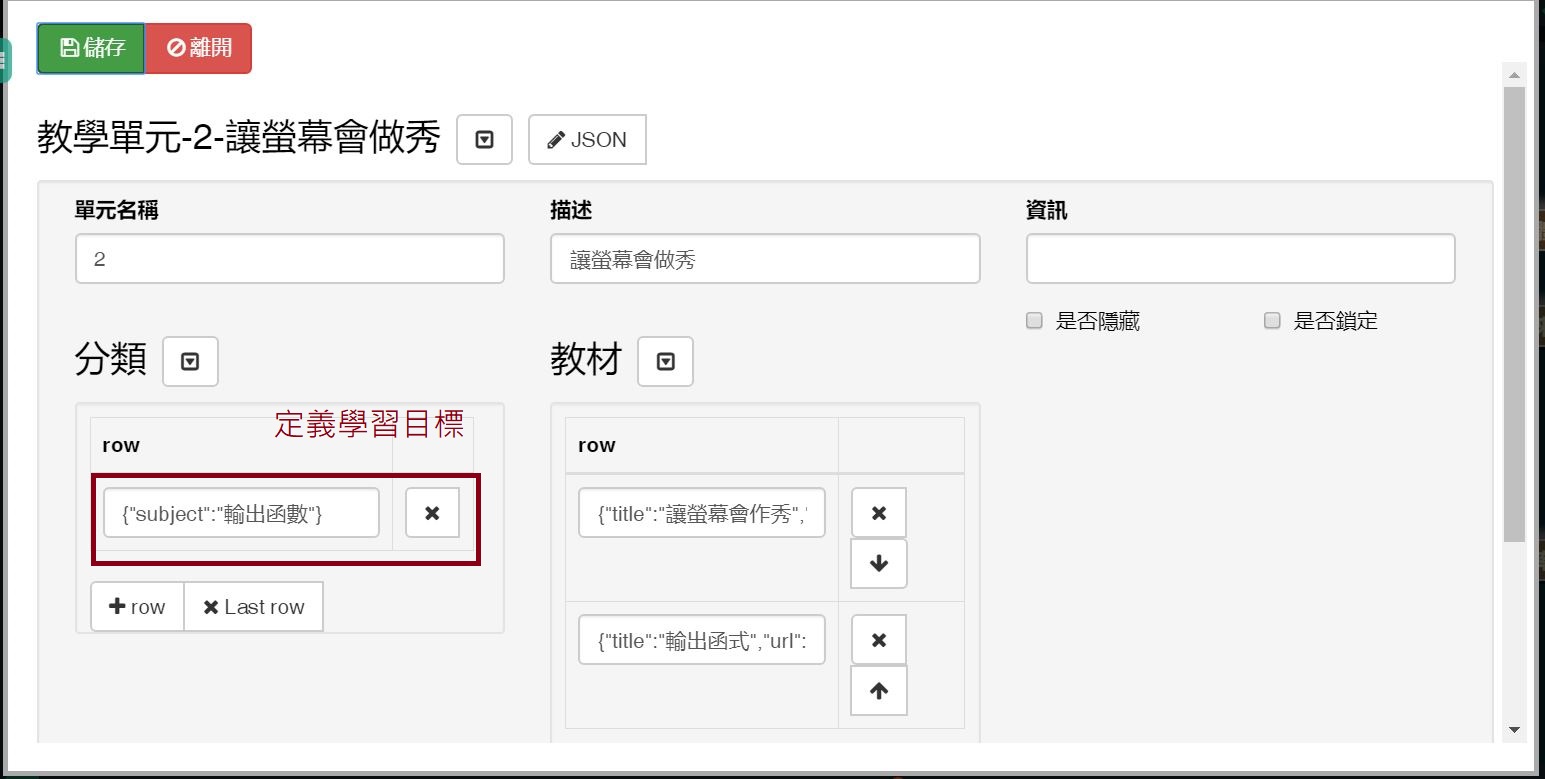1545x779 pixels.
Task: Click the 單元名稱 input field
Action: tap(289, 260)
